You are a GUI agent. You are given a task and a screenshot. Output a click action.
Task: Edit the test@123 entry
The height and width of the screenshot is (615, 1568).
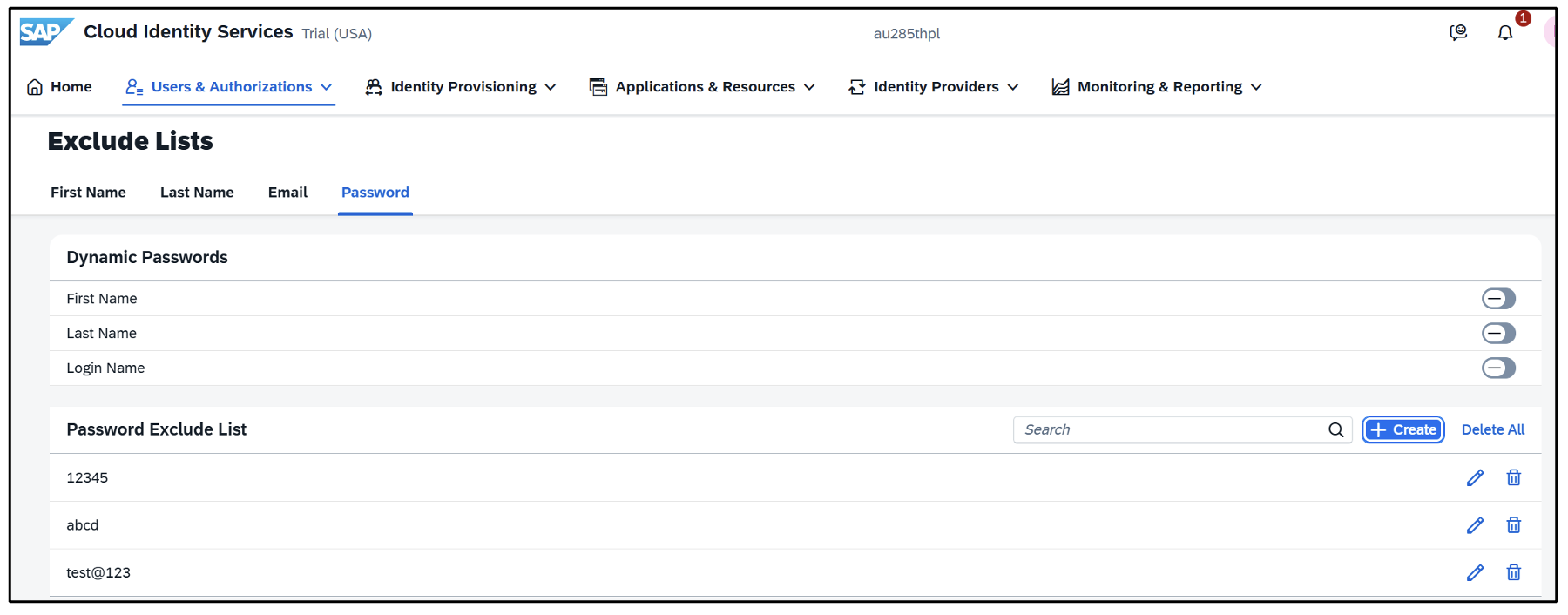point(1475,572)
